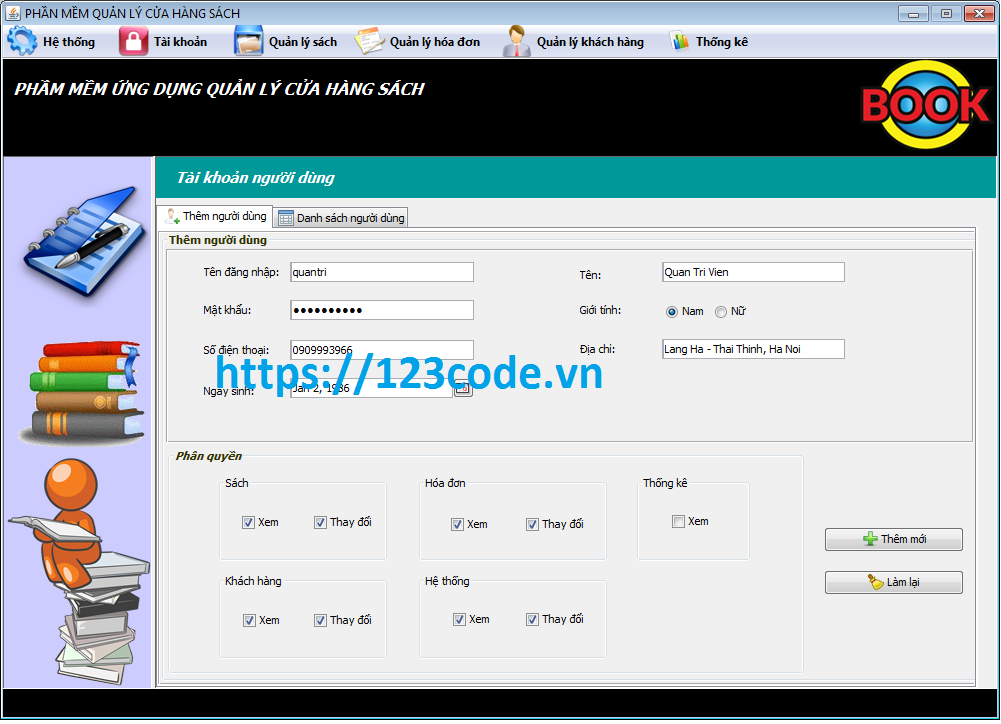Uncheck Thay đổi permission under Sách

point(321,522)
